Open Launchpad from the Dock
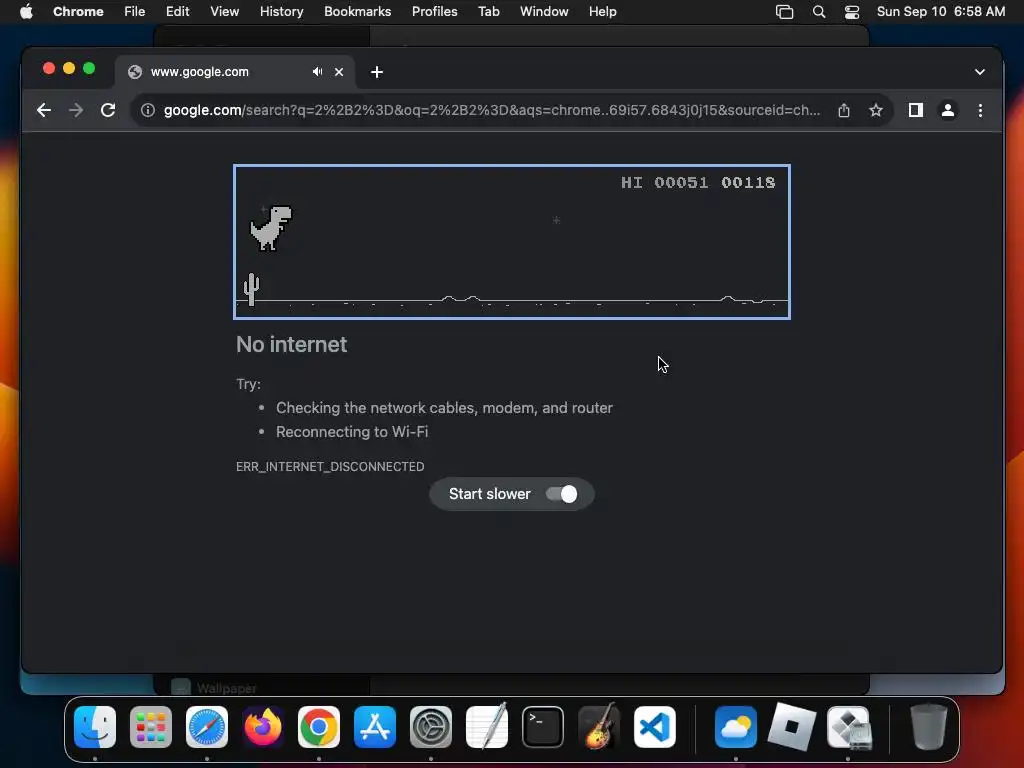 [151, 727]
